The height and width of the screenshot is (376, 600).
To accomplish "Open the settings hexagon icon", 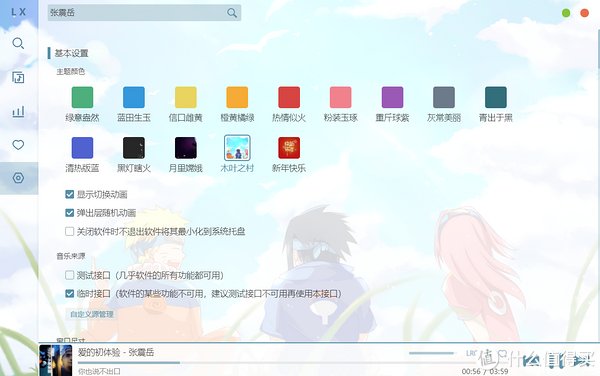I will 18,178.
